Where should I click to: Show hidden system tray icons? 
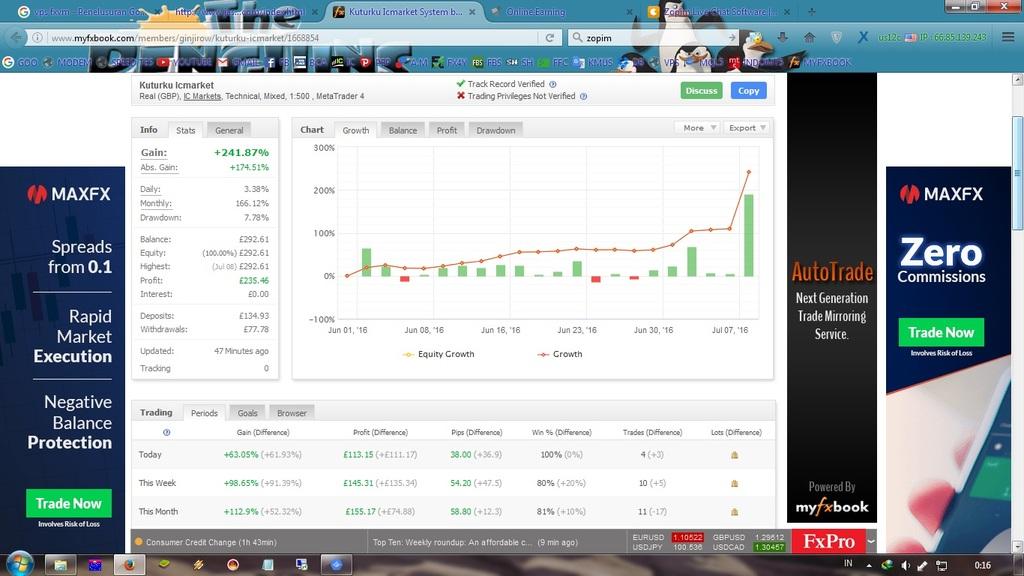pos(869,566)
